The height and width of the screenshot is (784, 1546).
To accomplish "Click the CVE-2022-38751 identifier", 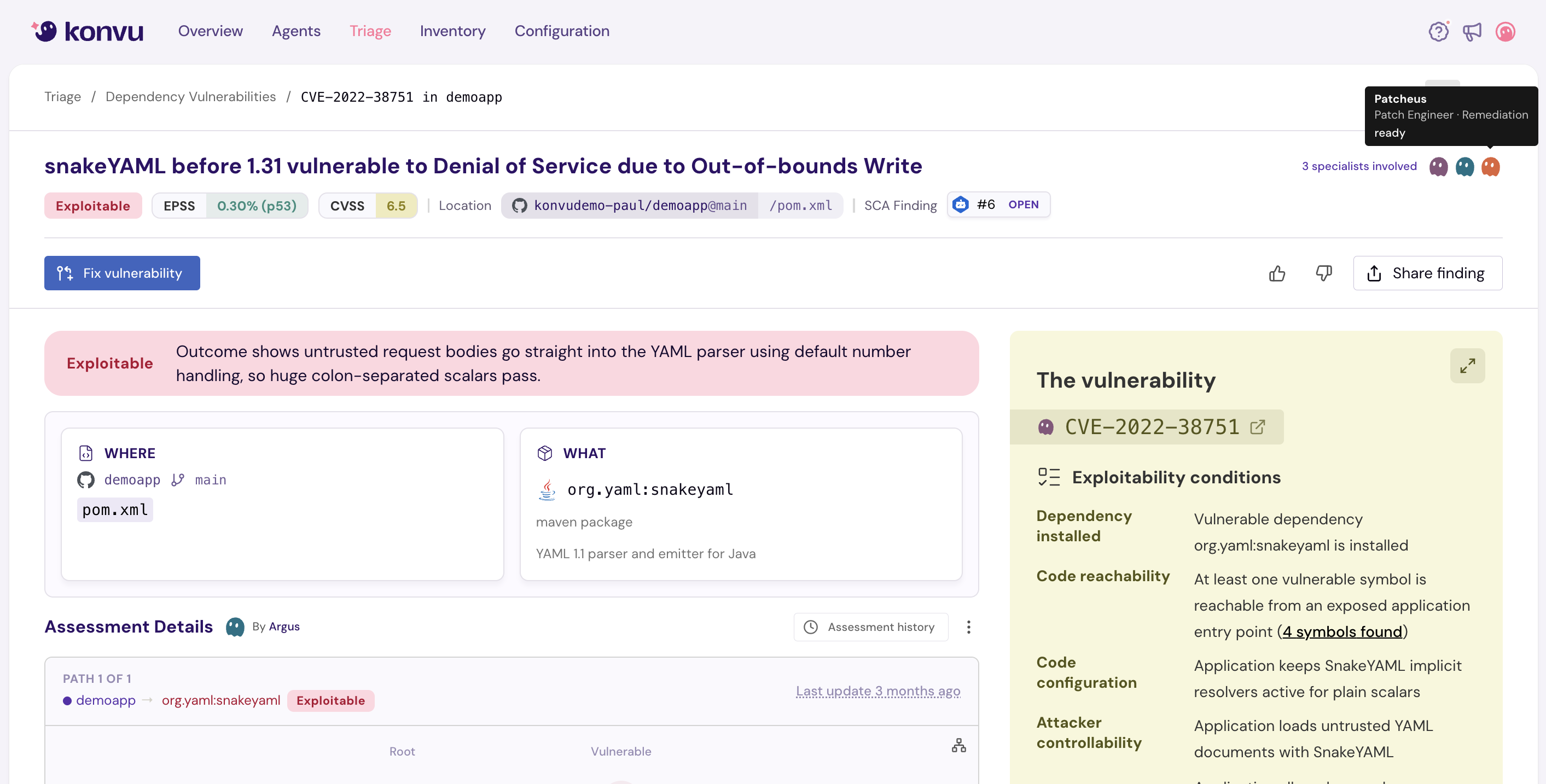I will pos(1152,427).
